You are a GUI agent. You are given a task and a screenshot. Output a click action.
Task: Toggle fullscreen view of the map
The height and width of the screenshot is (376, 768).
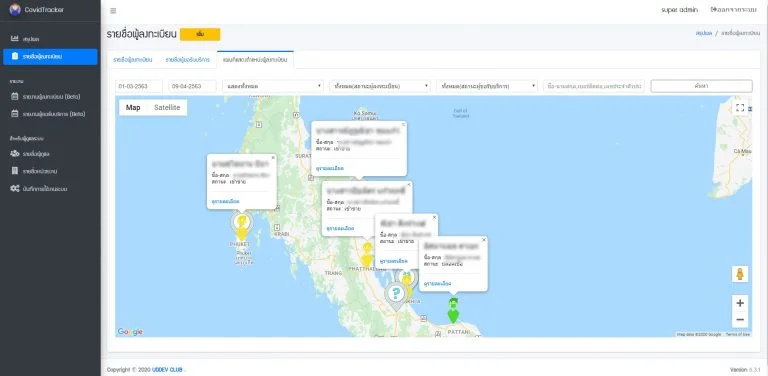coord(740,108)
